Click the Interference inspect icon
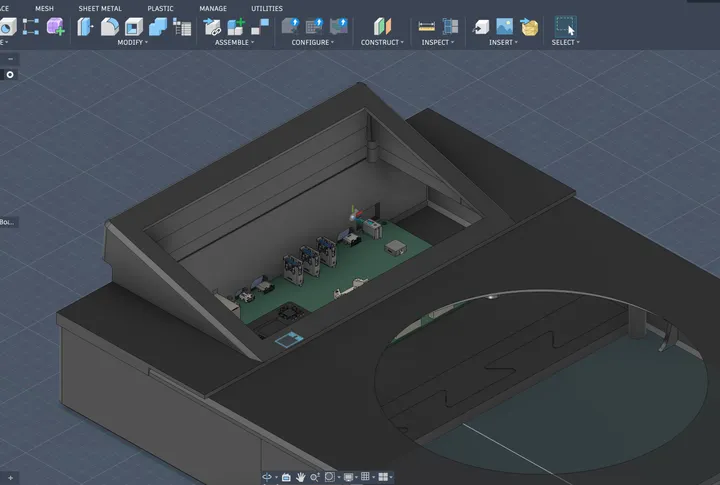Viewport: 720px width, 485px height. (450, 27)
